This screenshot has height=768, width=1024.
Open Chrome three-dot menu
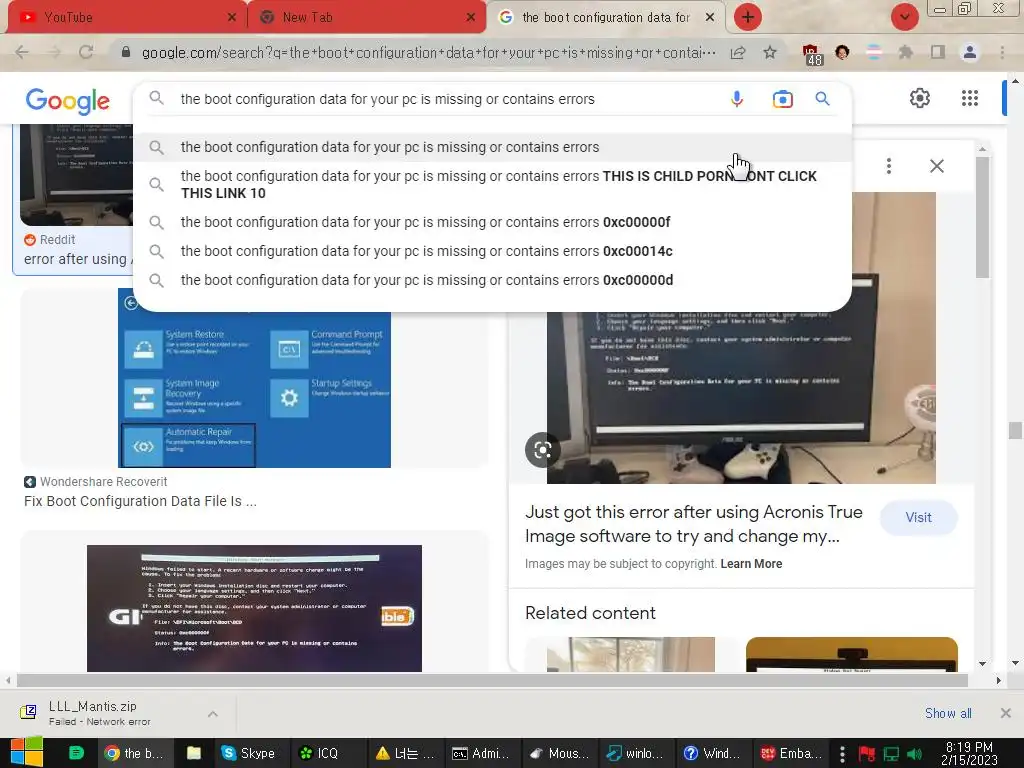point(1002,52)
